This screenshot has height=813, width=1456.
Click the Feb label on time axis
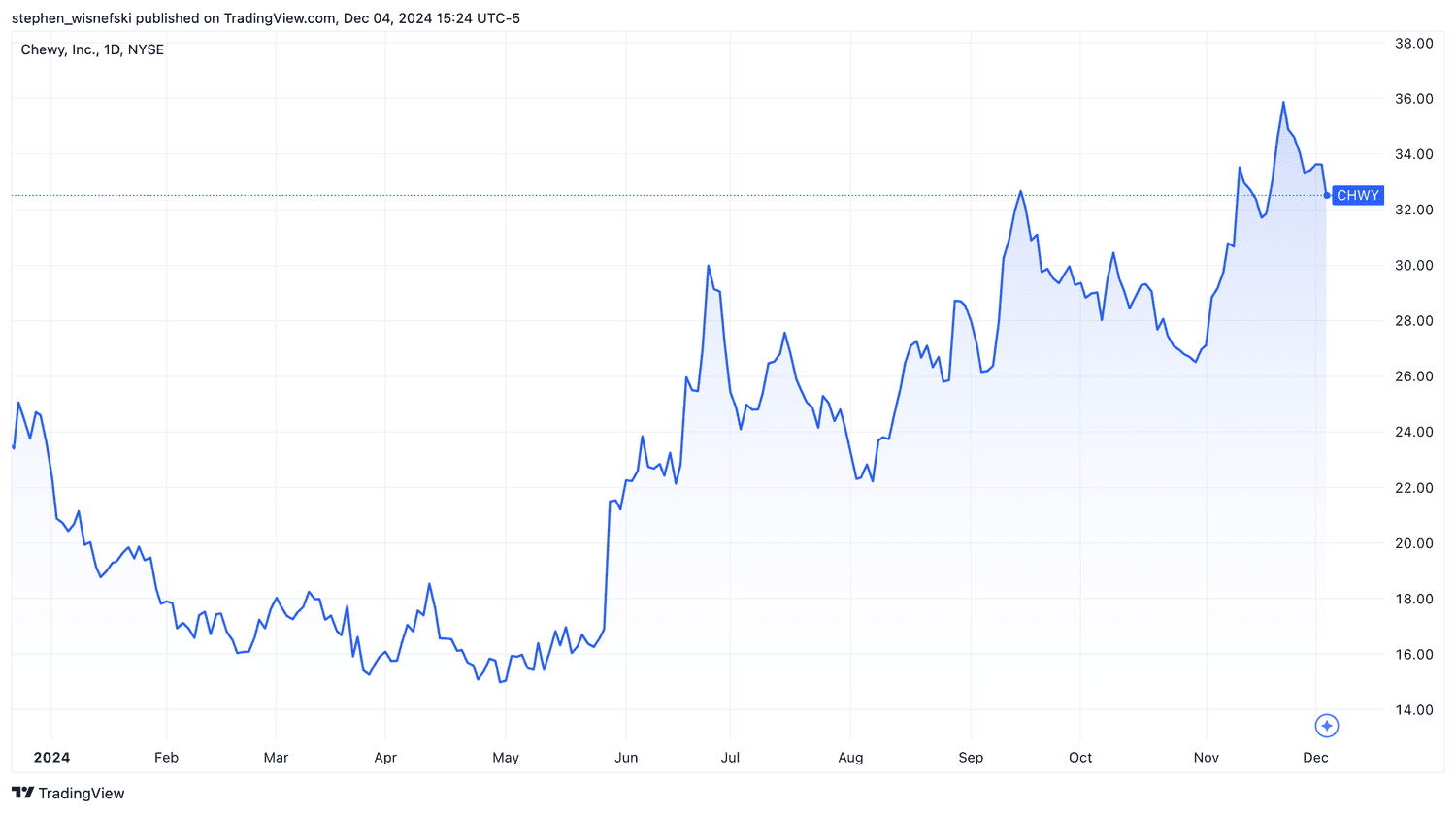[x=166, y=757]
